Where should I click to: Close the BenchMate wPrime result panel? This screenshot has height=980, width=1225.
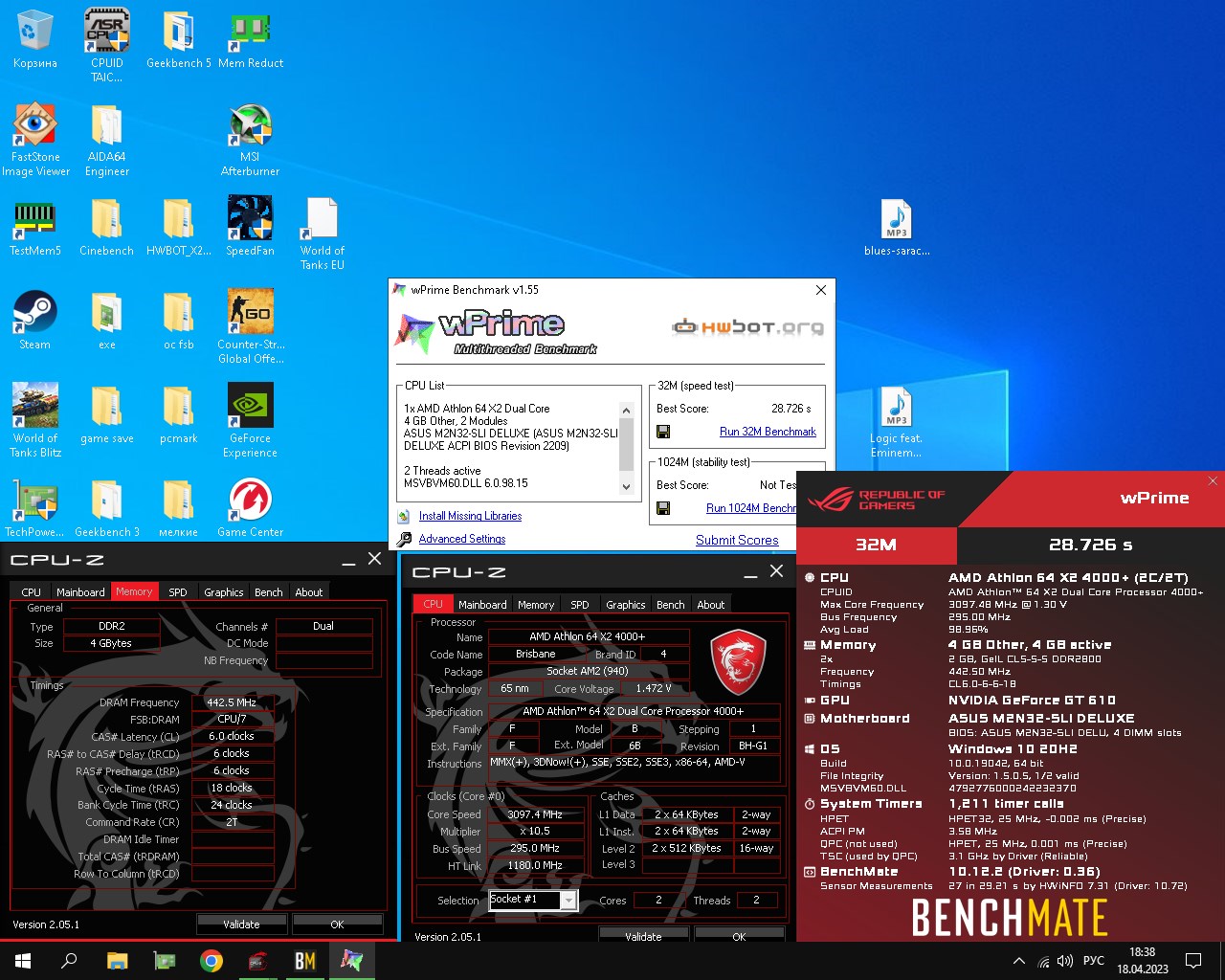coord(1213,480)
